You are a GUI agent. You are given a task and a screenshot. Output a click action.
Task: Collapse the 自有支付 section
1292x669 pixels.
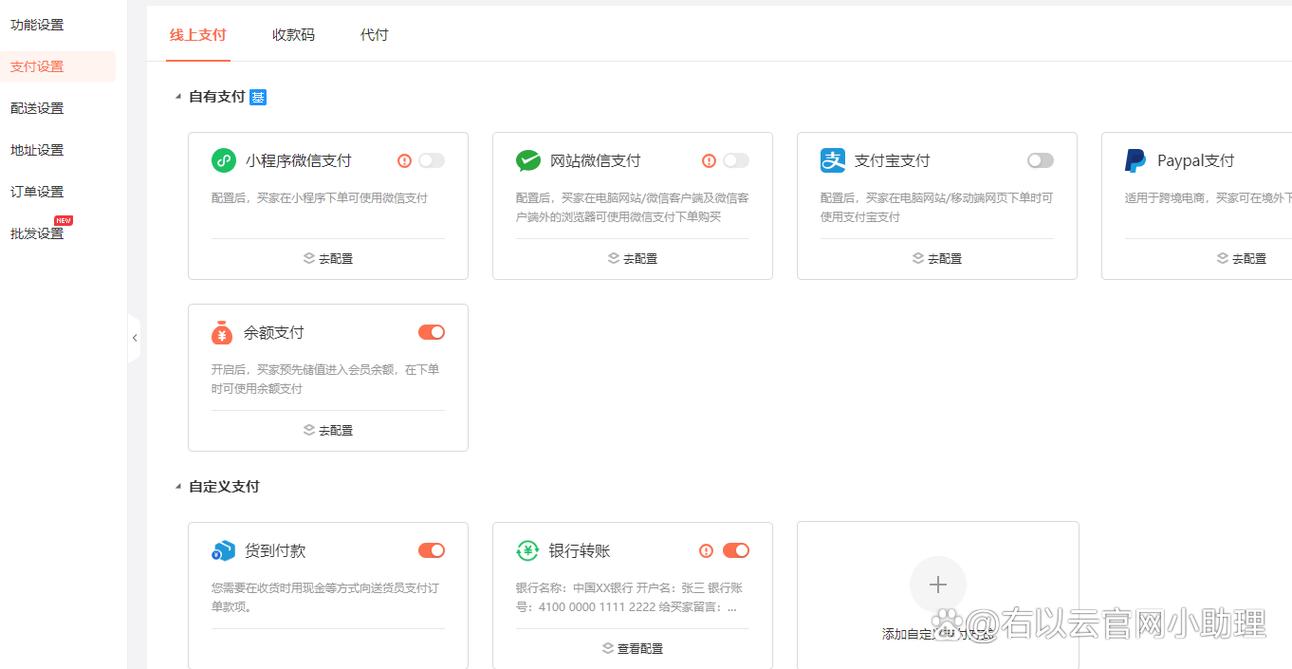178,97
